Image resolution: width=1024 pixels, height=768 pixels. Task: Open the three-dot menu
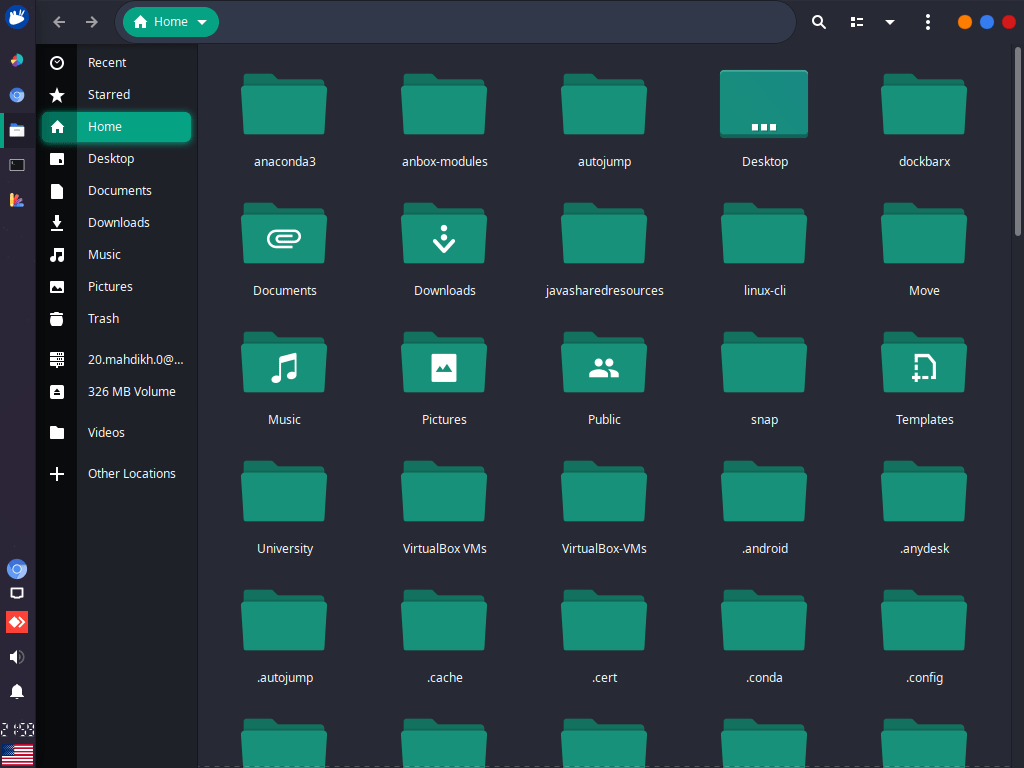click(x=927, y=21)
